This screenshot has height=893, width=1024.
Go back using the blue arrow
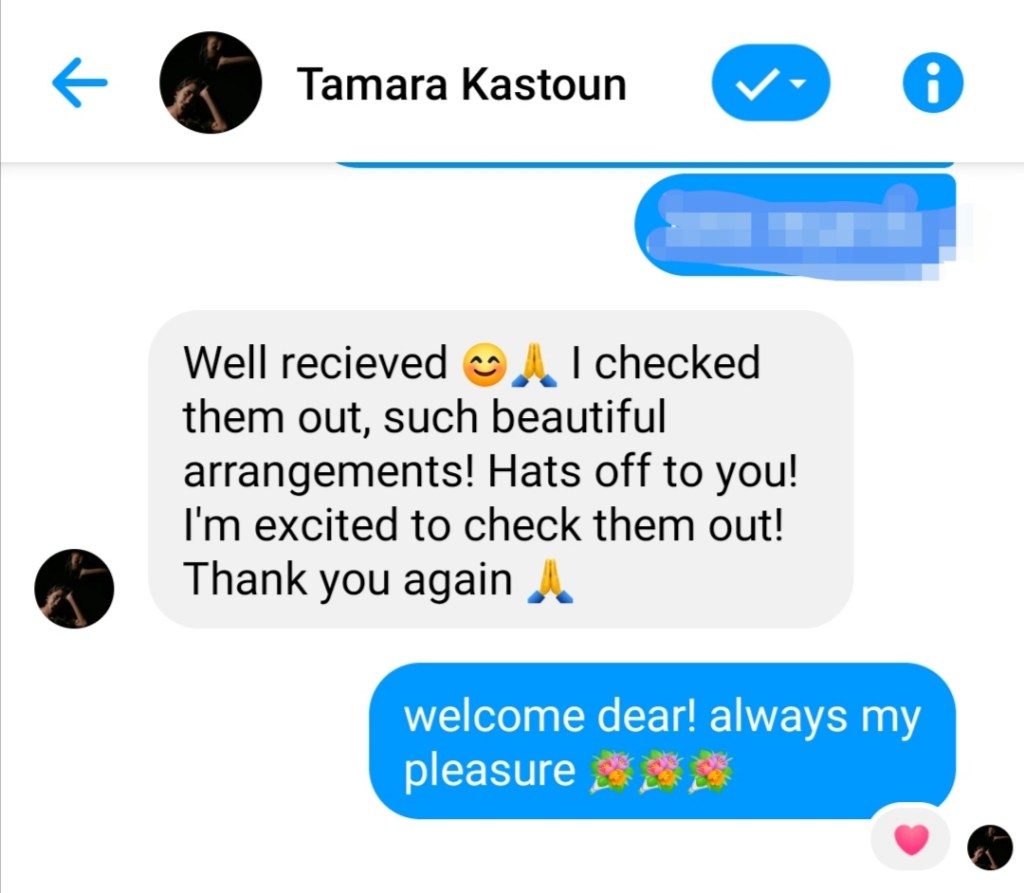point(79,83)
